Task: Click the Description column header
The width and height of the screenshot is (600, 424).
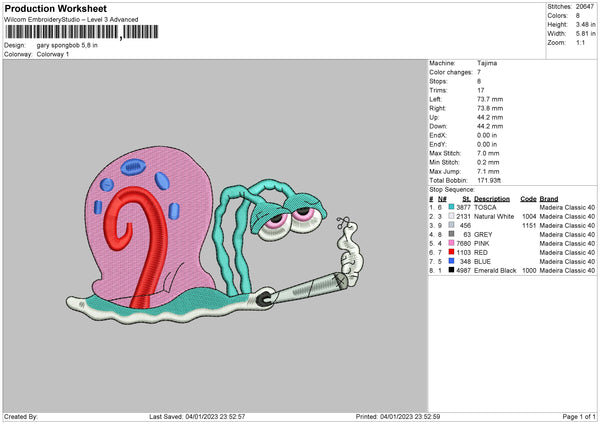Action: (x=492, y=199)
